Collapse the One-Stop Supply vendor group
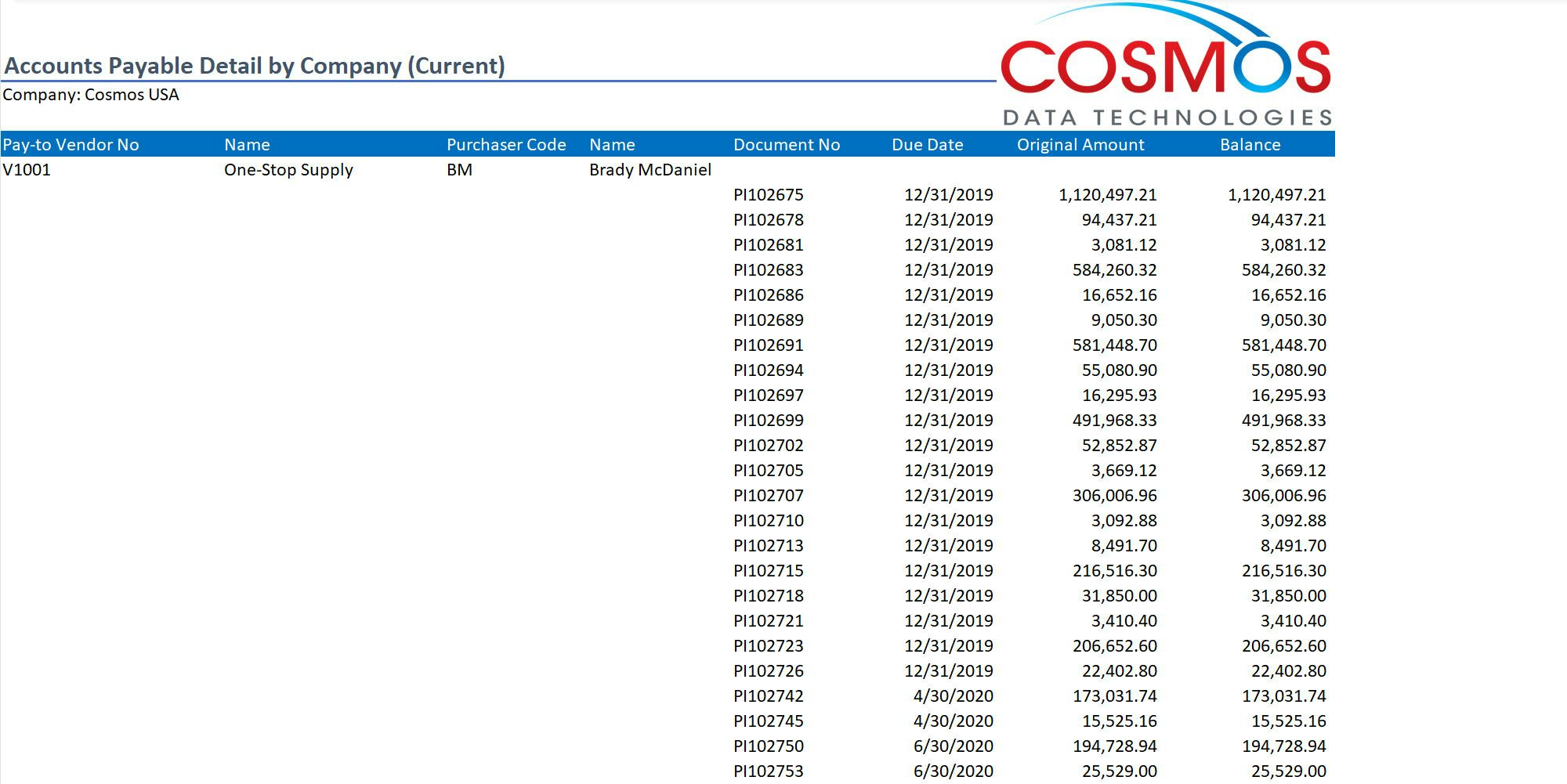This screenshot has height=784, width=1567. pos(288,169)
